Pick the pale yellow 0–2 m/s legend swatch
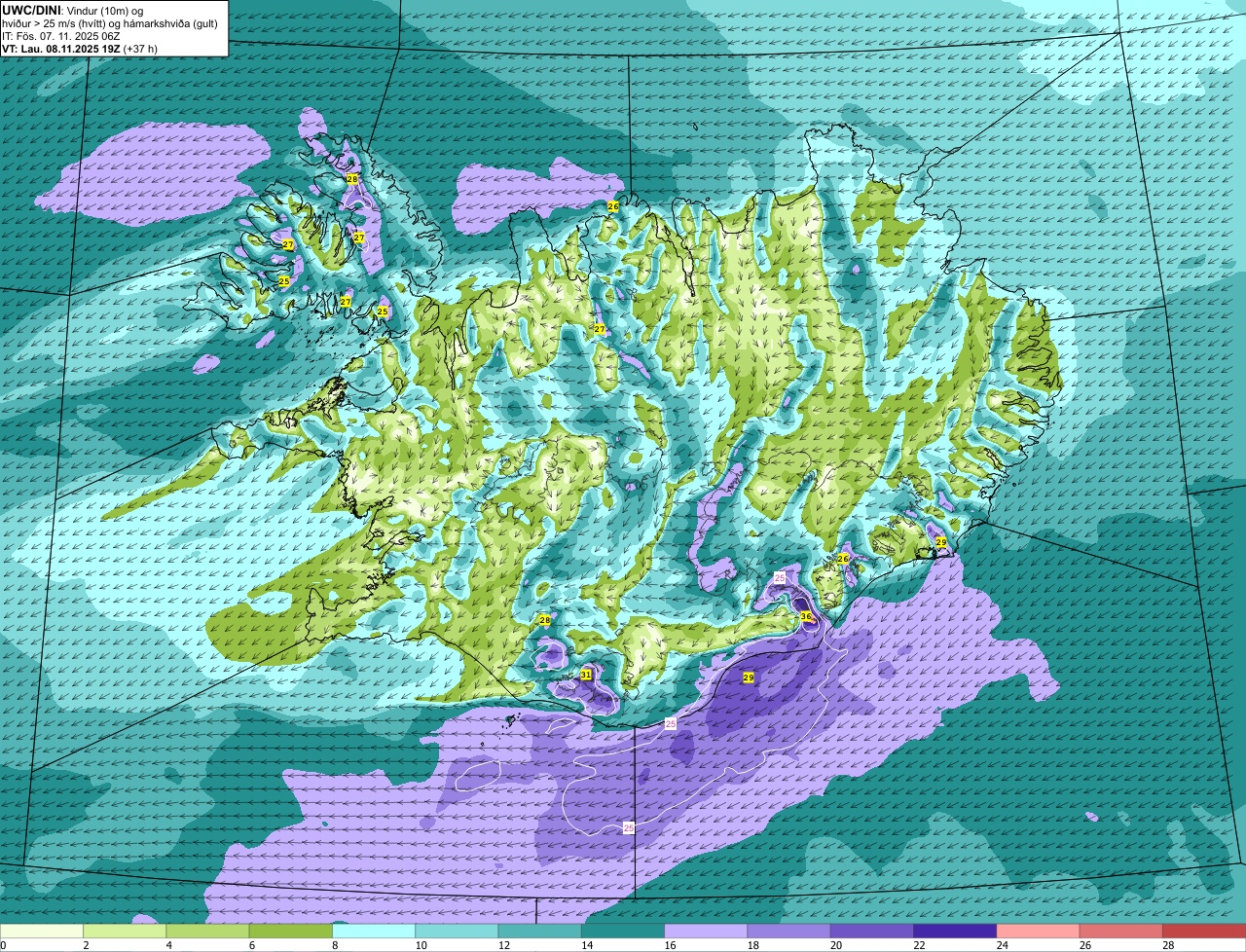 click(42, 931)
